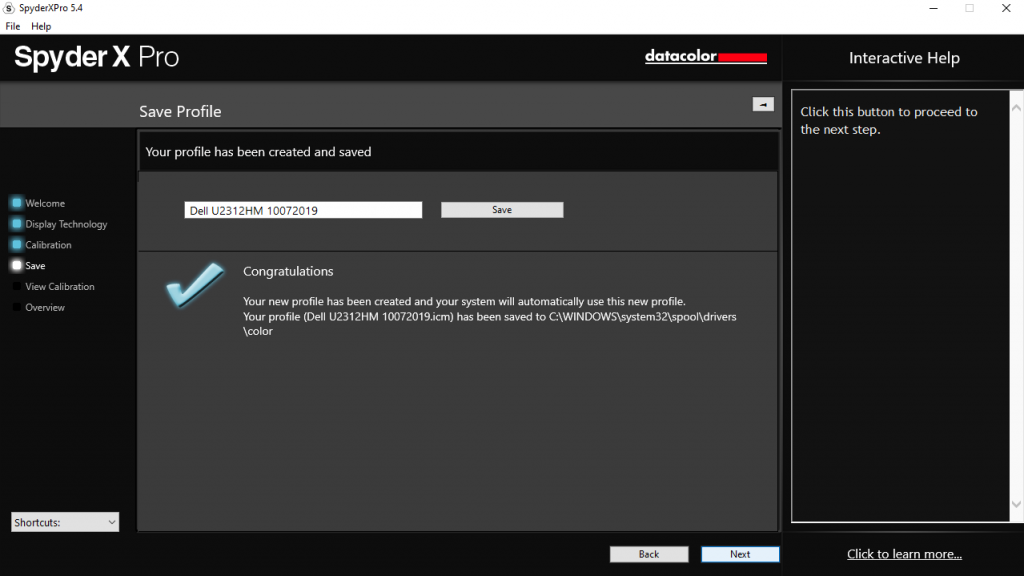The image size is (1024, 576).
Task: Click the profile name input field
Action: point(303,210)
